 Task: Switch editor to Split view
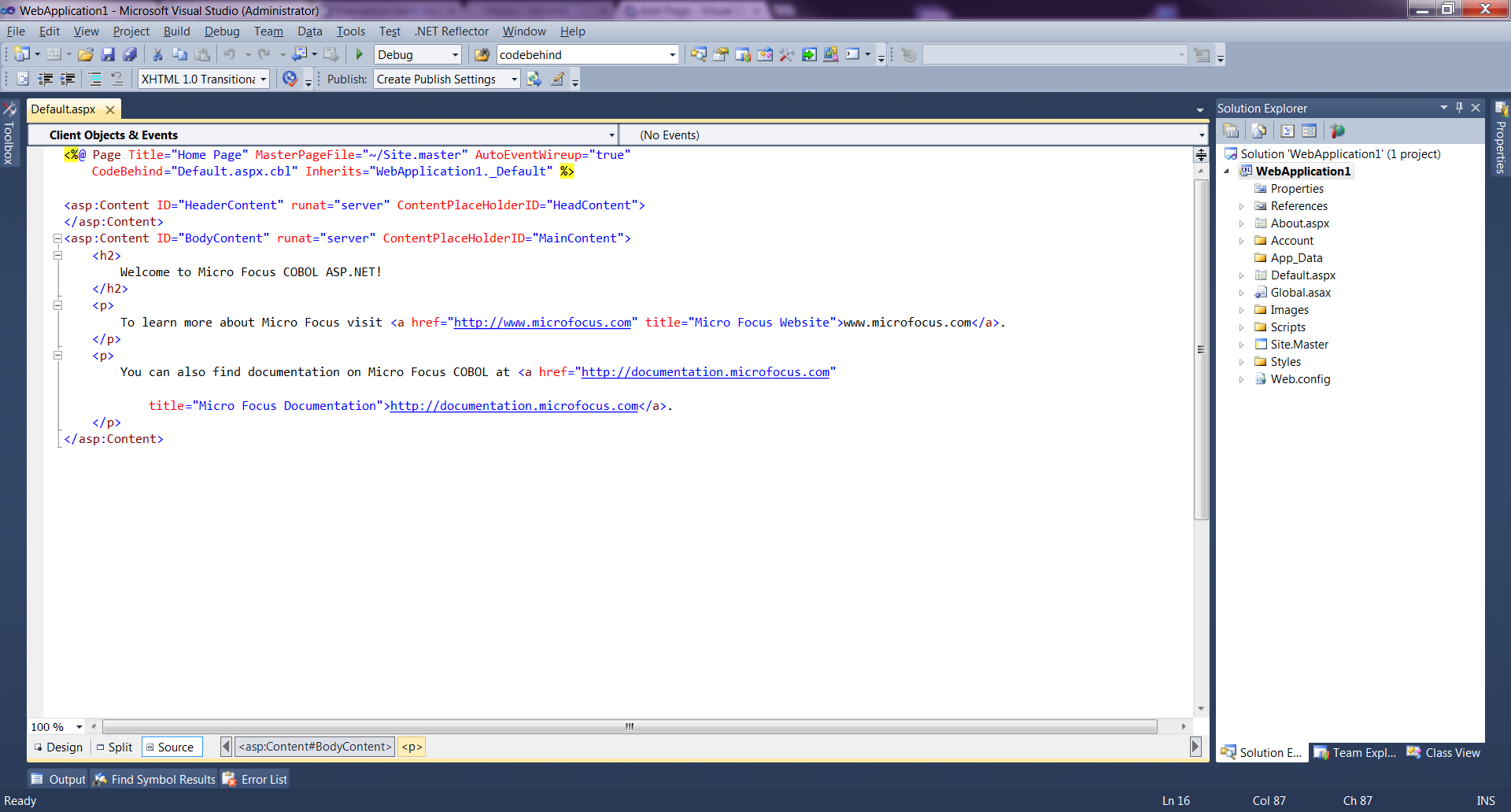tap(115, 747)
